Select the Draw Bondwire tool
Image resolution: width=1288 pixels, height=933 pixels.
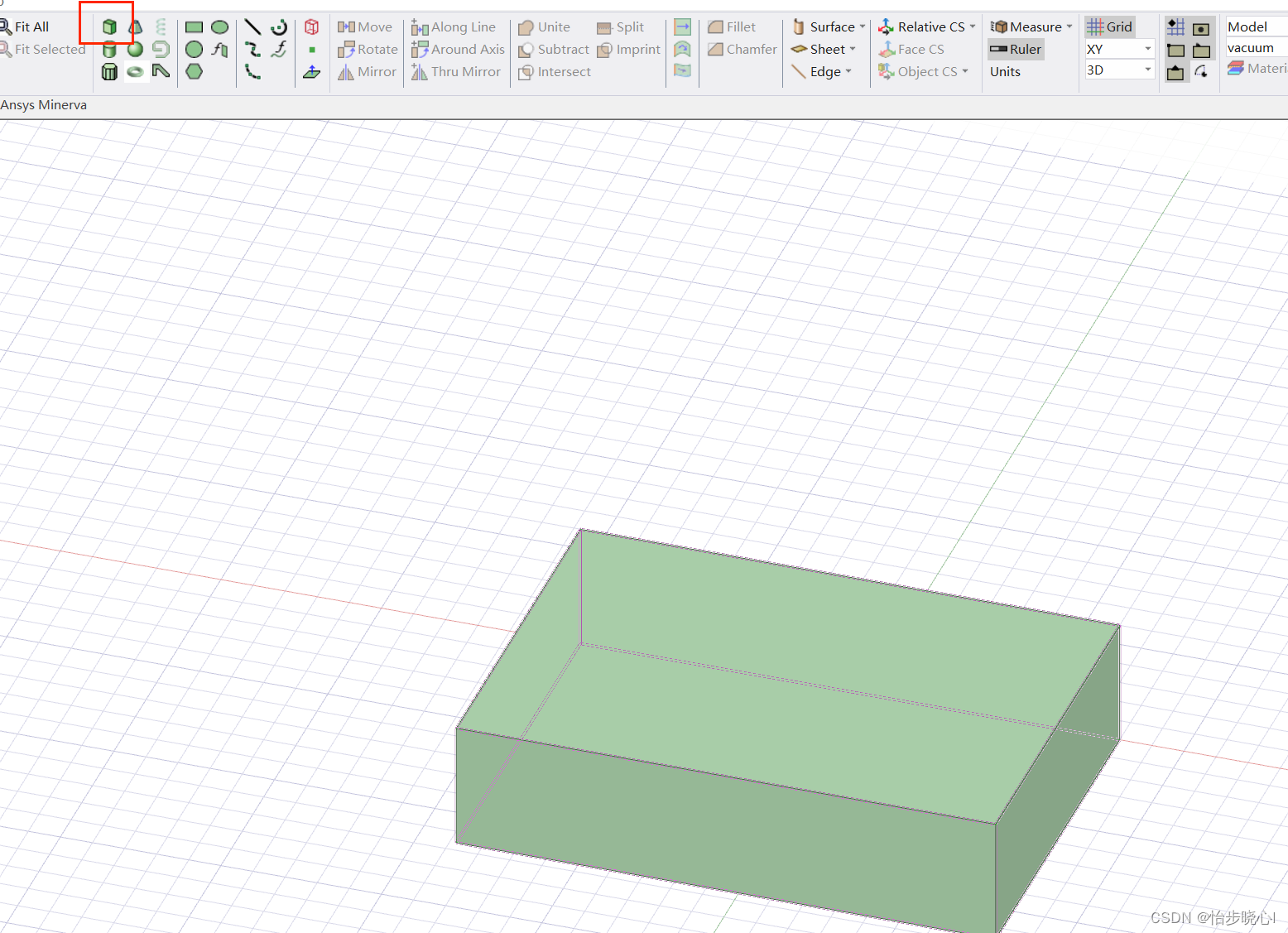pos(161,72)
